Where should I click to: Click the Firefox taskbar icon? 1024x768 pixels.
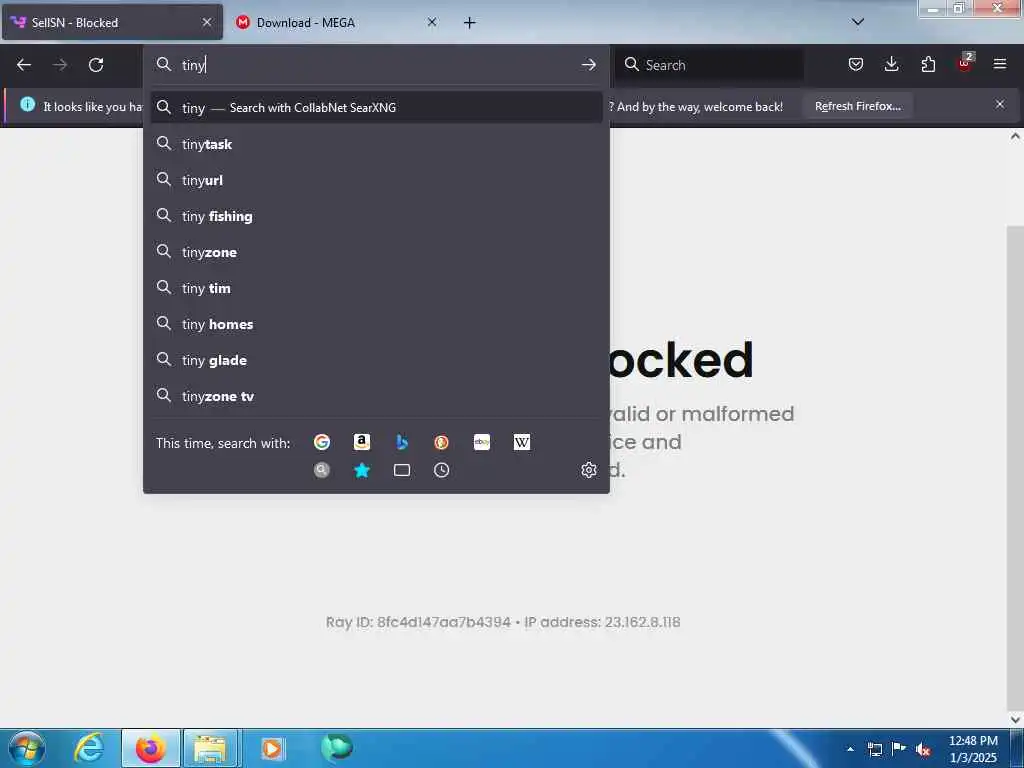(150, 748)
